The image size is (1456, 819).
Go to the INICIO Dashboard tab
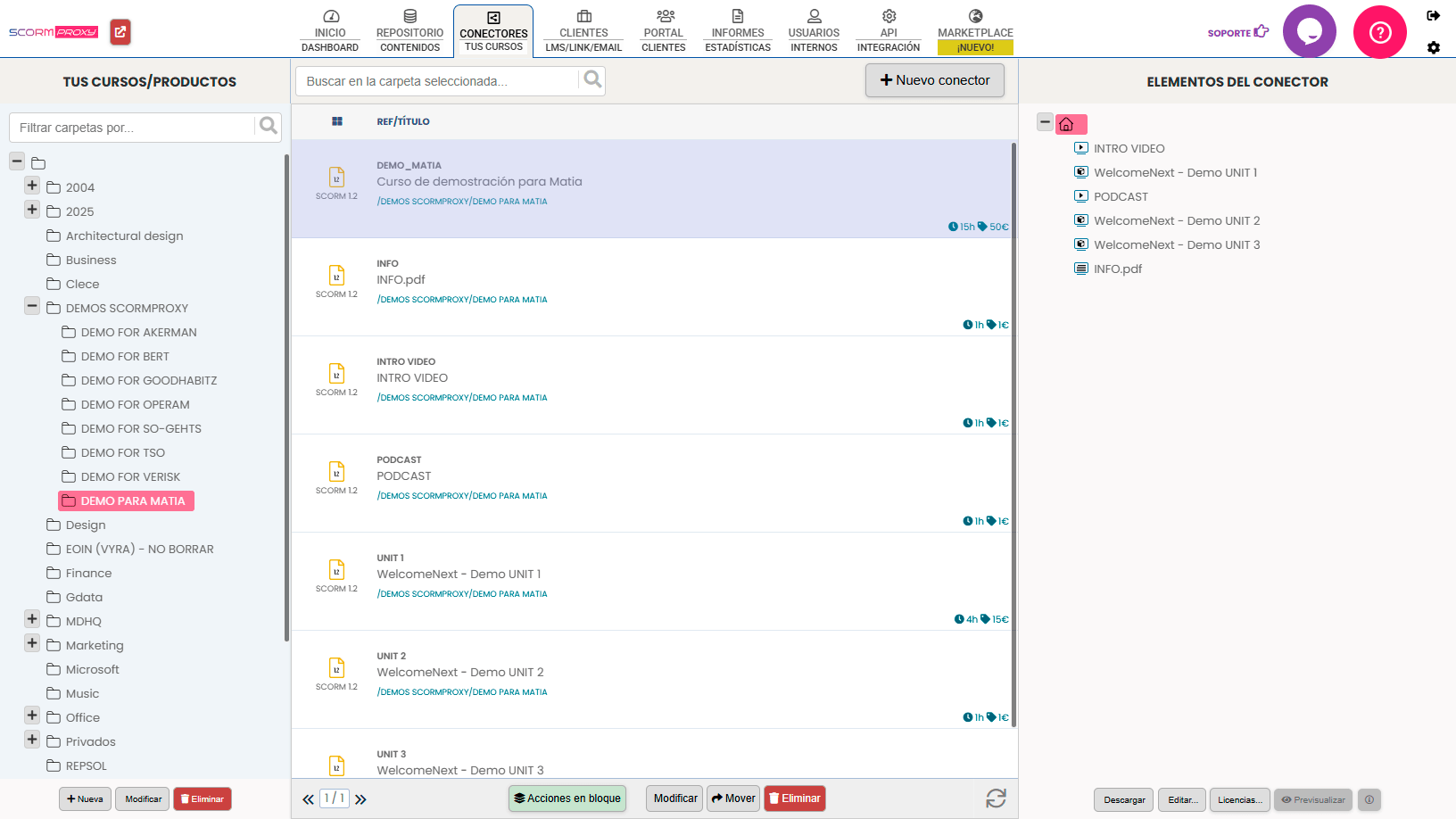(x=330, y=31)
